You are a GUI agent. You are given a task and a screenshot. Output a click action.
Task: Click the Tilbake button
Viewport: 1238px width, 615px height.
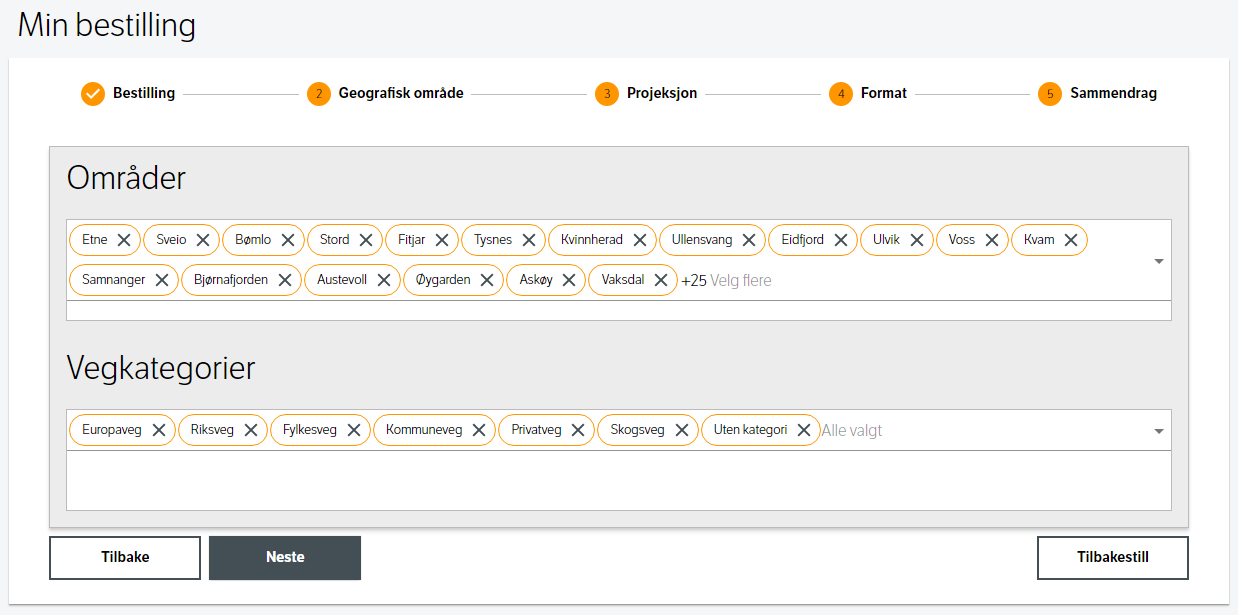(x=125, y=557)
